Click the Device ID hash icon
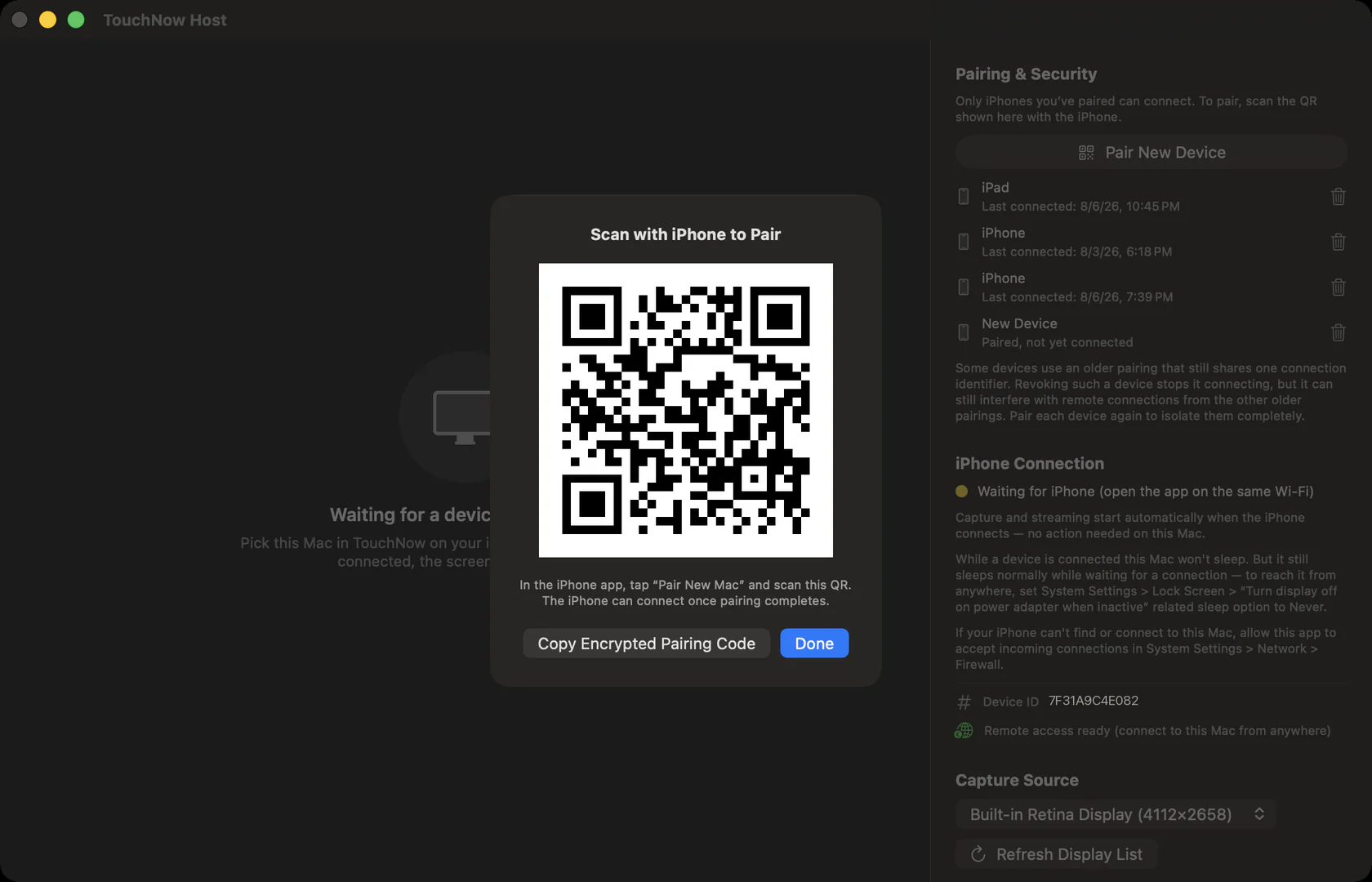Screen dimensions: 1372x882 [x=964, y=702]
